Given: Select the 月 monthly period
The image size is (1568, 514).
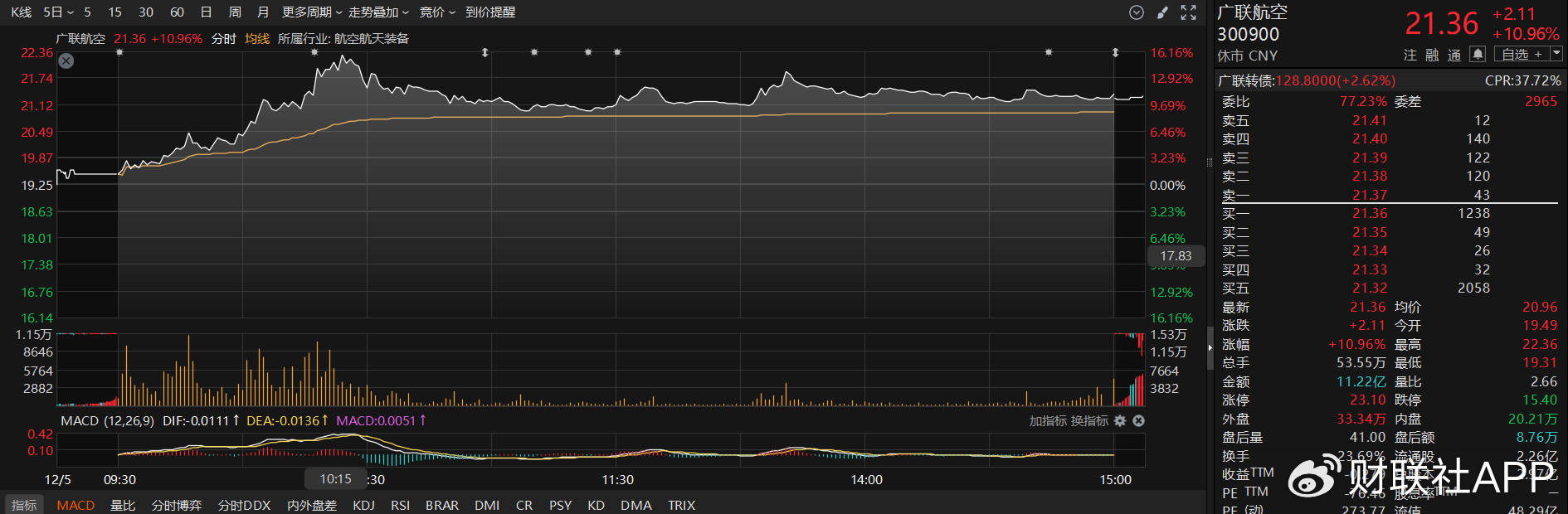Looking at the screenshot, I should [x=263, y=12].
